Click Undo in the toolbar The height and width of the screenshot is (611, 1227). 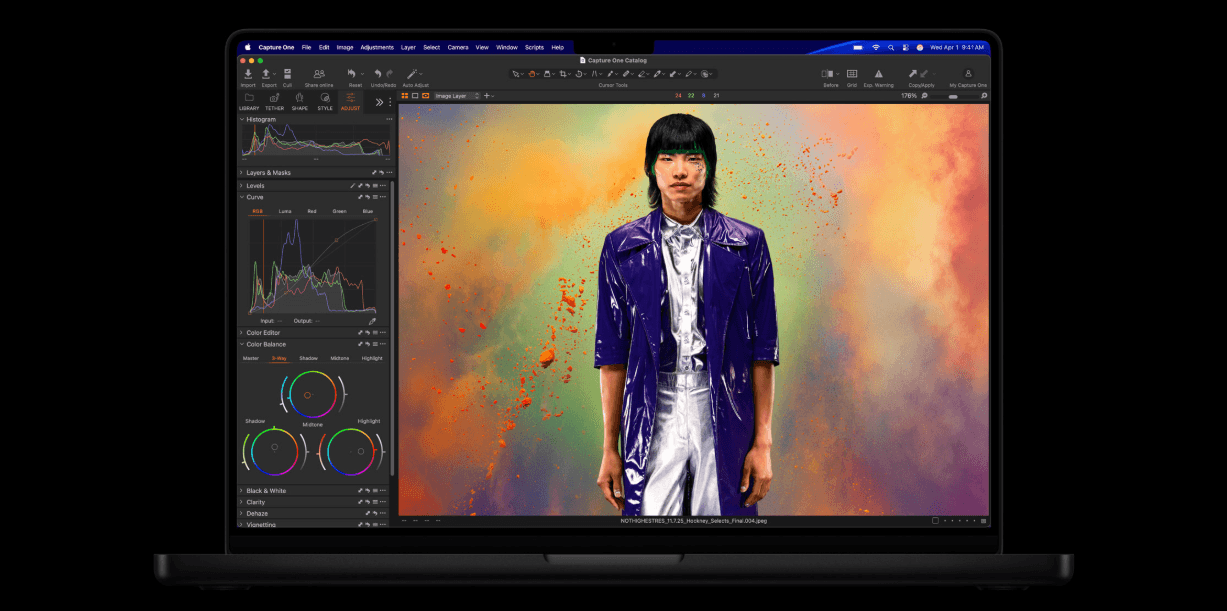[x=378, y=73]
